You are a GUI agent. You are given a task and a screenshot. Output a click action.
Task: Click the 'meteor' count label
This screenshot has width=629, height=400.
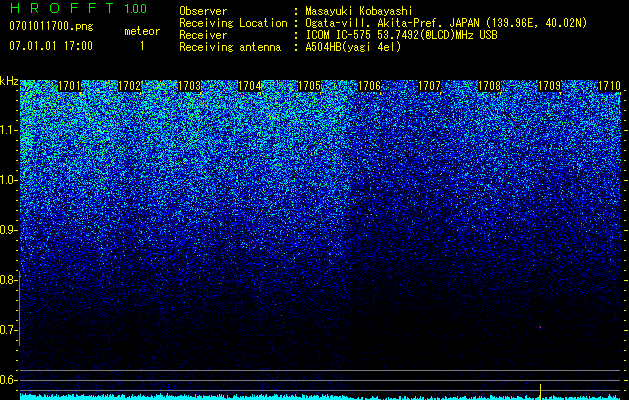click(142, 31)
